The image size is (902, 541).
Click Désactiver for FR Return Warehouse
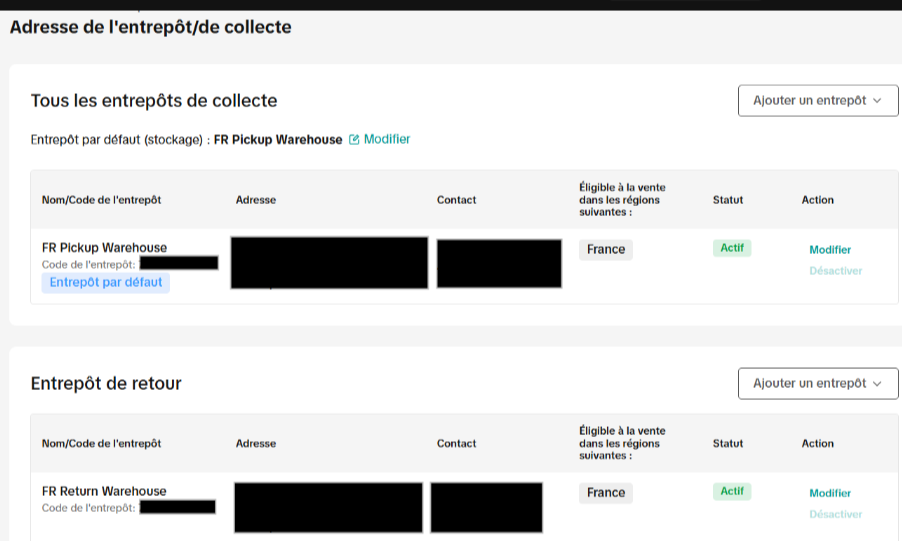coord(835,514)
